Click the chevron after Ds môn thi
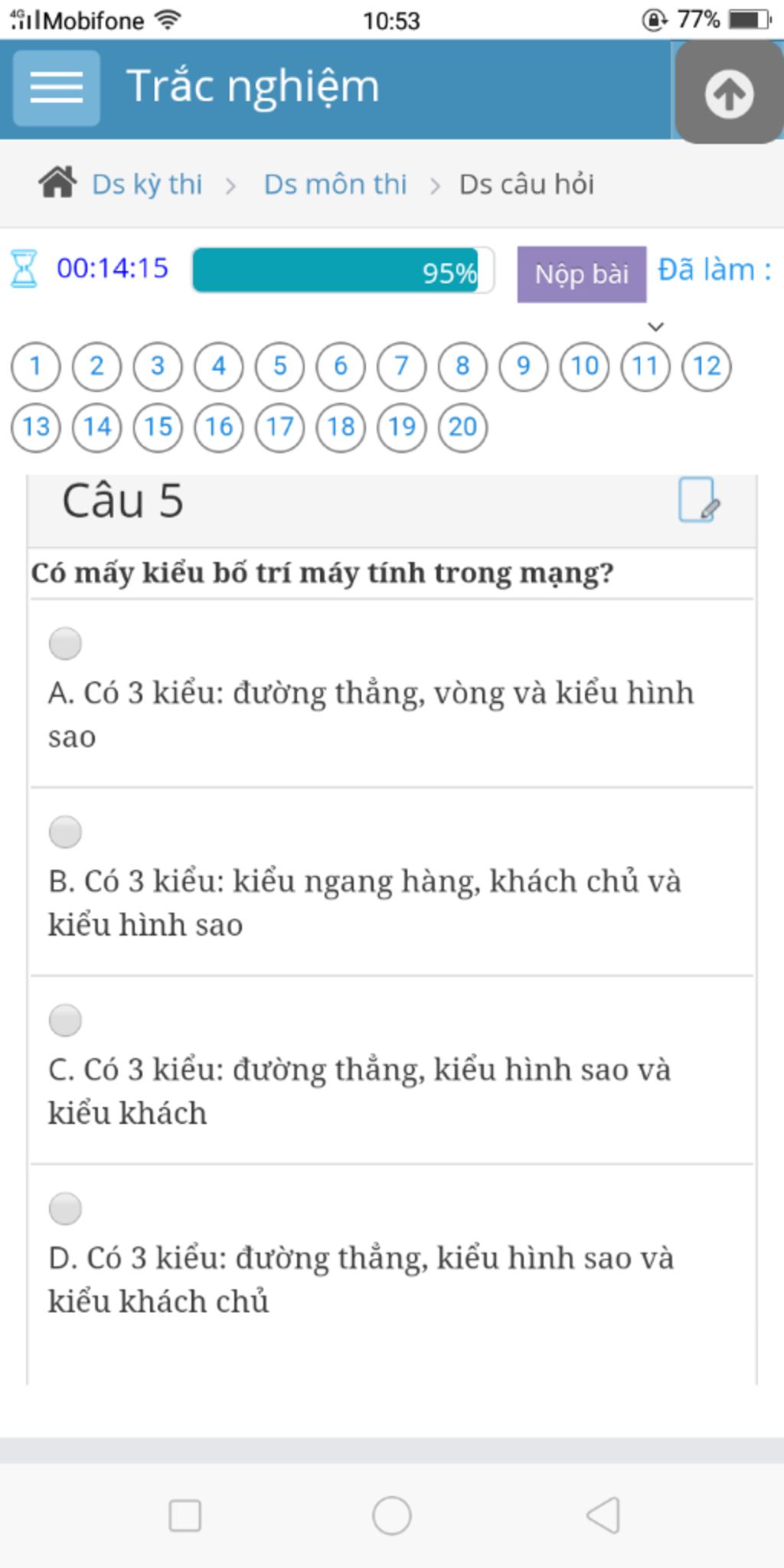 435,185
